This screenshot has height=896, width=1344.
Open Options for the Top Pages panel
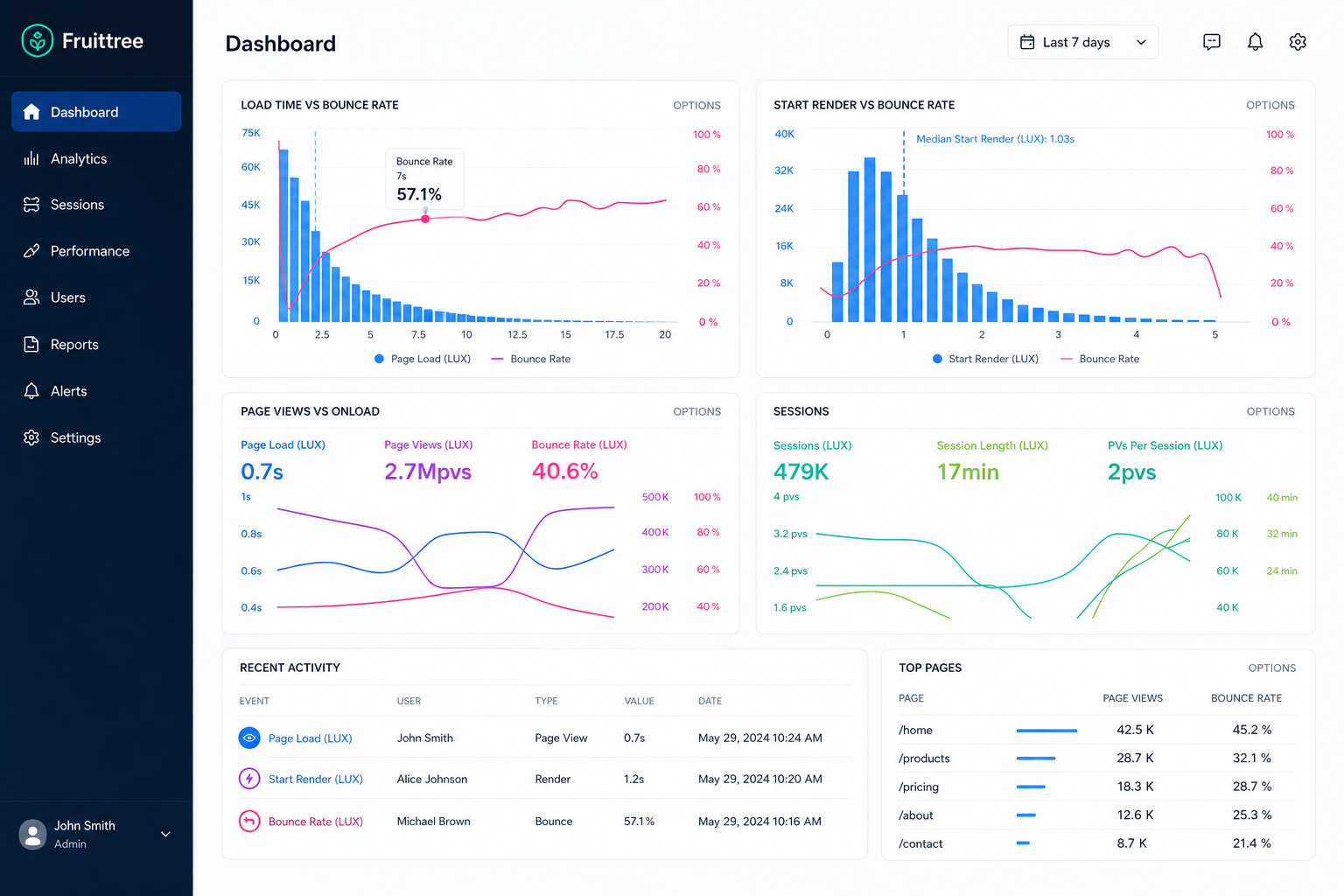(x=1271, y=668)
